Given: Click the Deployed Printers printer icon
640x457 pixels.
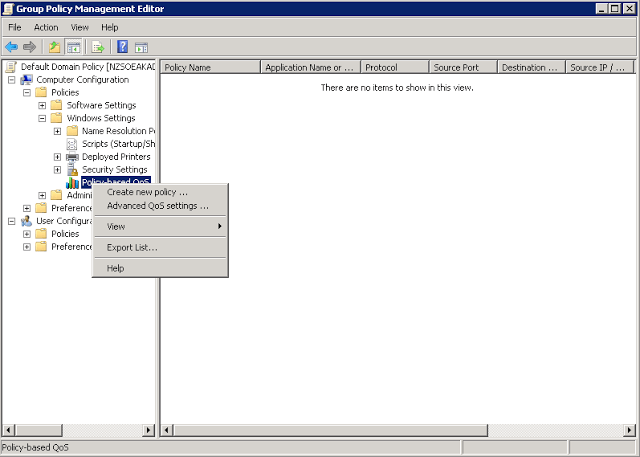Looking at the screenshot, I should pyautogui.click(x=72, y=157).
